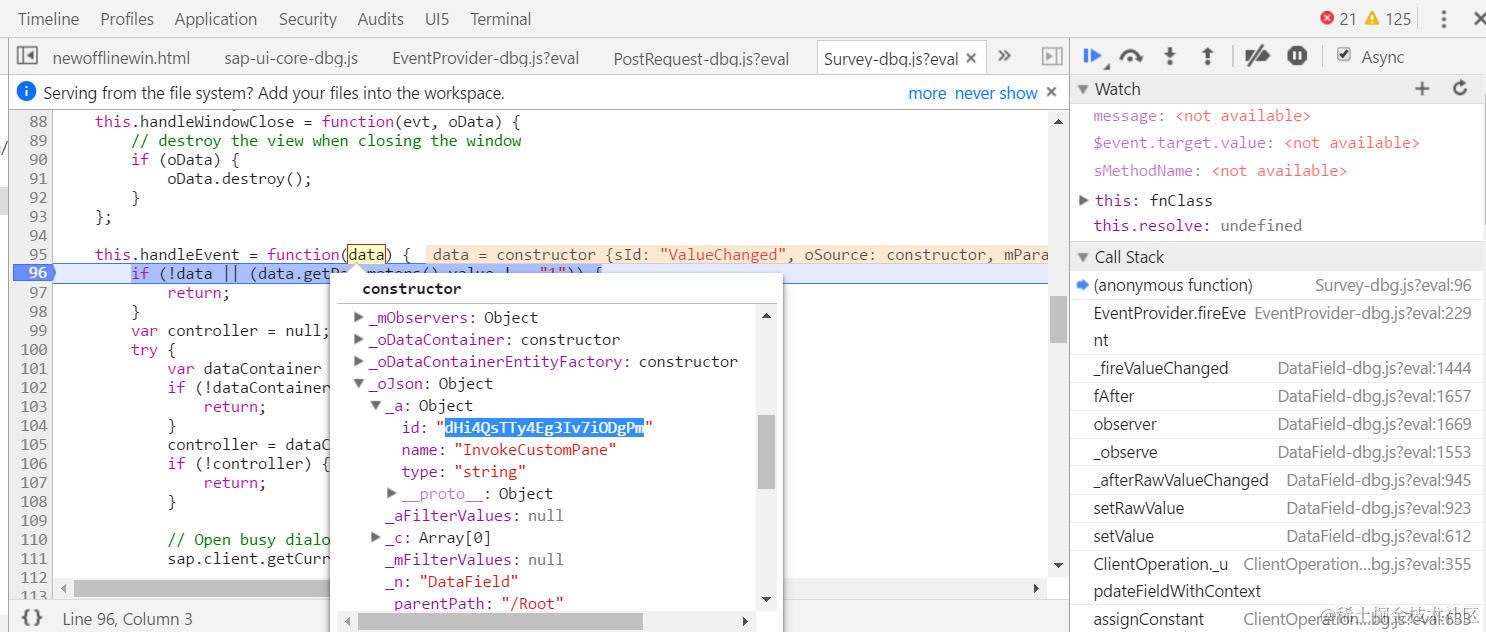Open the Audits panel

pyautogui.click(x=381, y=19)
